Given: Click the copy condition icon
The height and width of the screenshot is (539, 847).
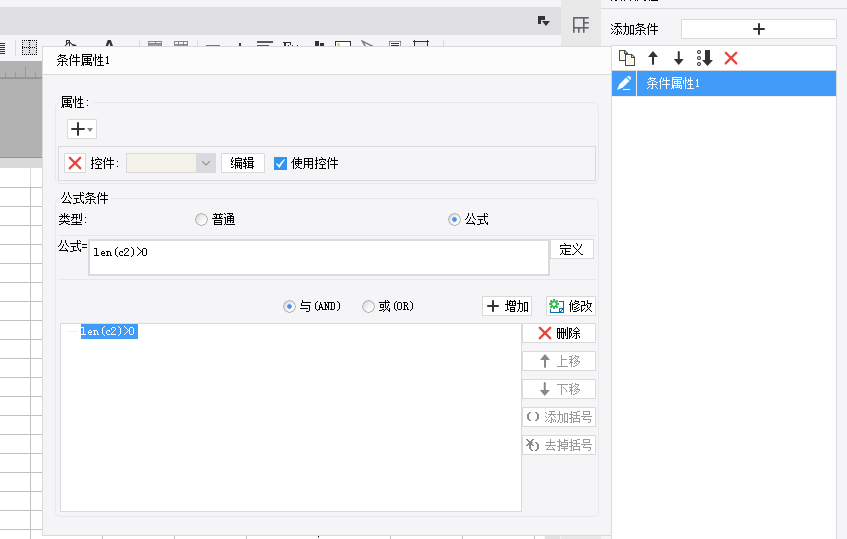Looking at the screenshot, I should 627,58.
